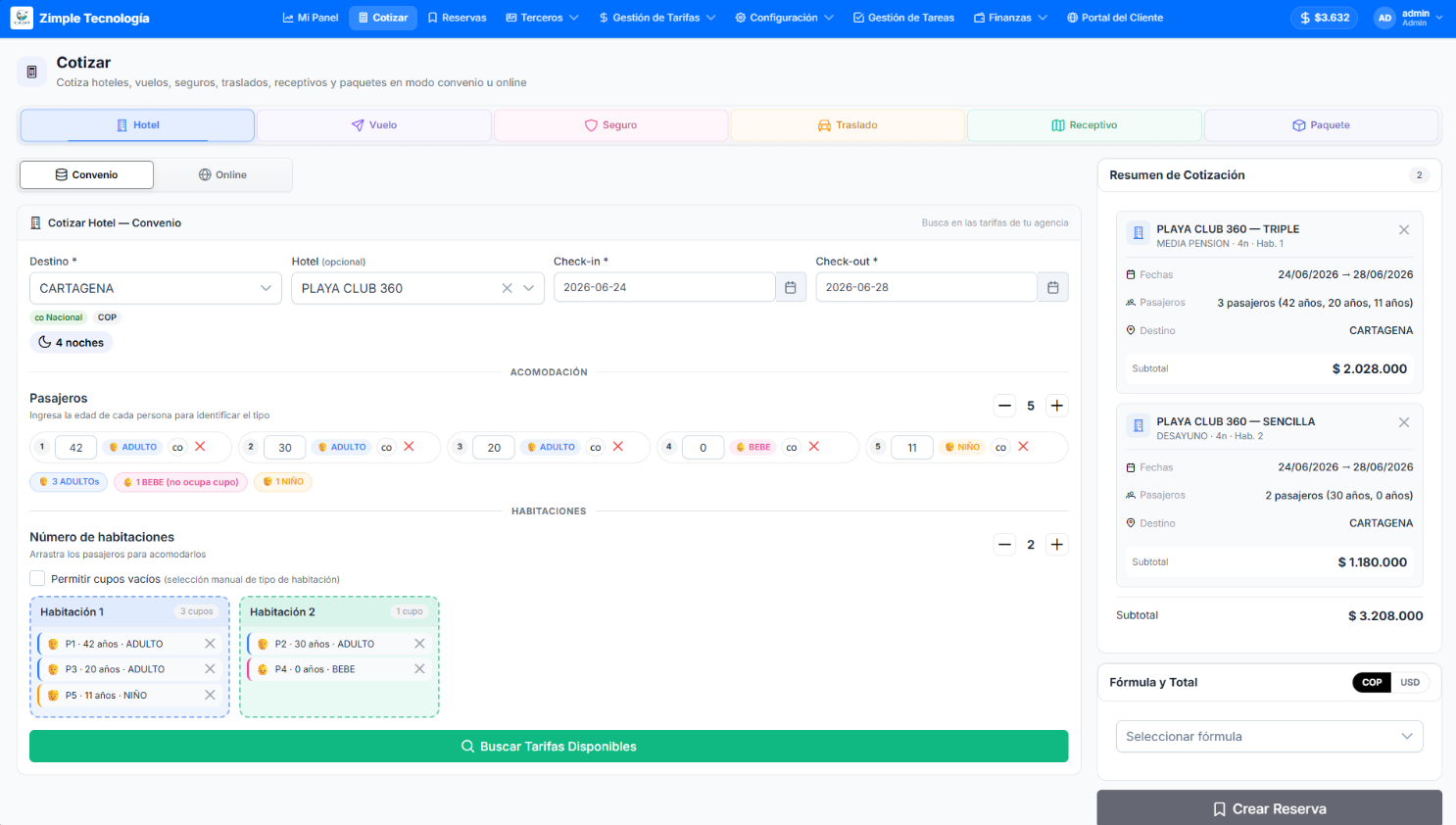Unassign P4 BEBE from Habitación 2

pyautogui.click(x=419, y=669)
